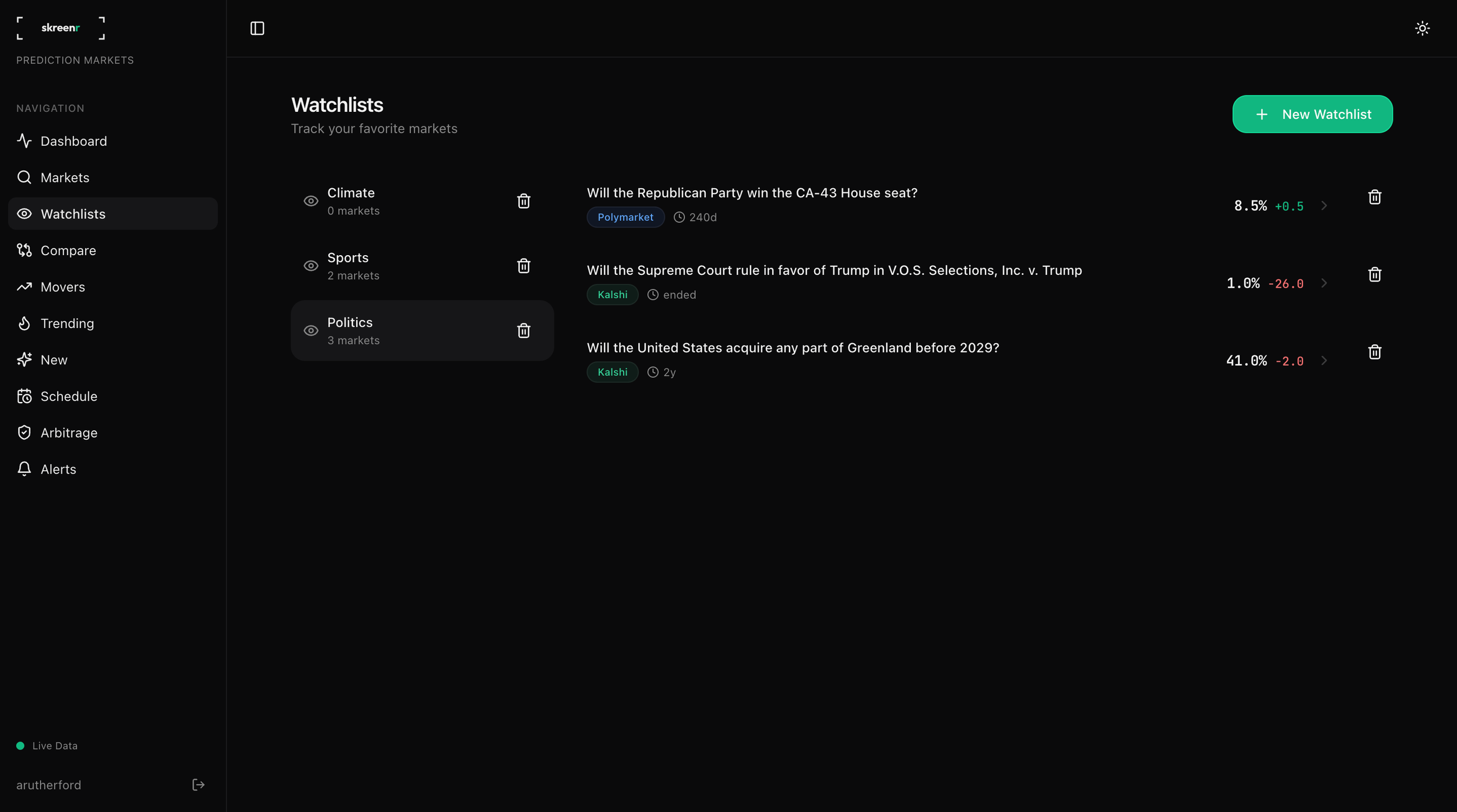
Task: Click the Polymarket badge on CA-43 market
Action: coord(625,217)
